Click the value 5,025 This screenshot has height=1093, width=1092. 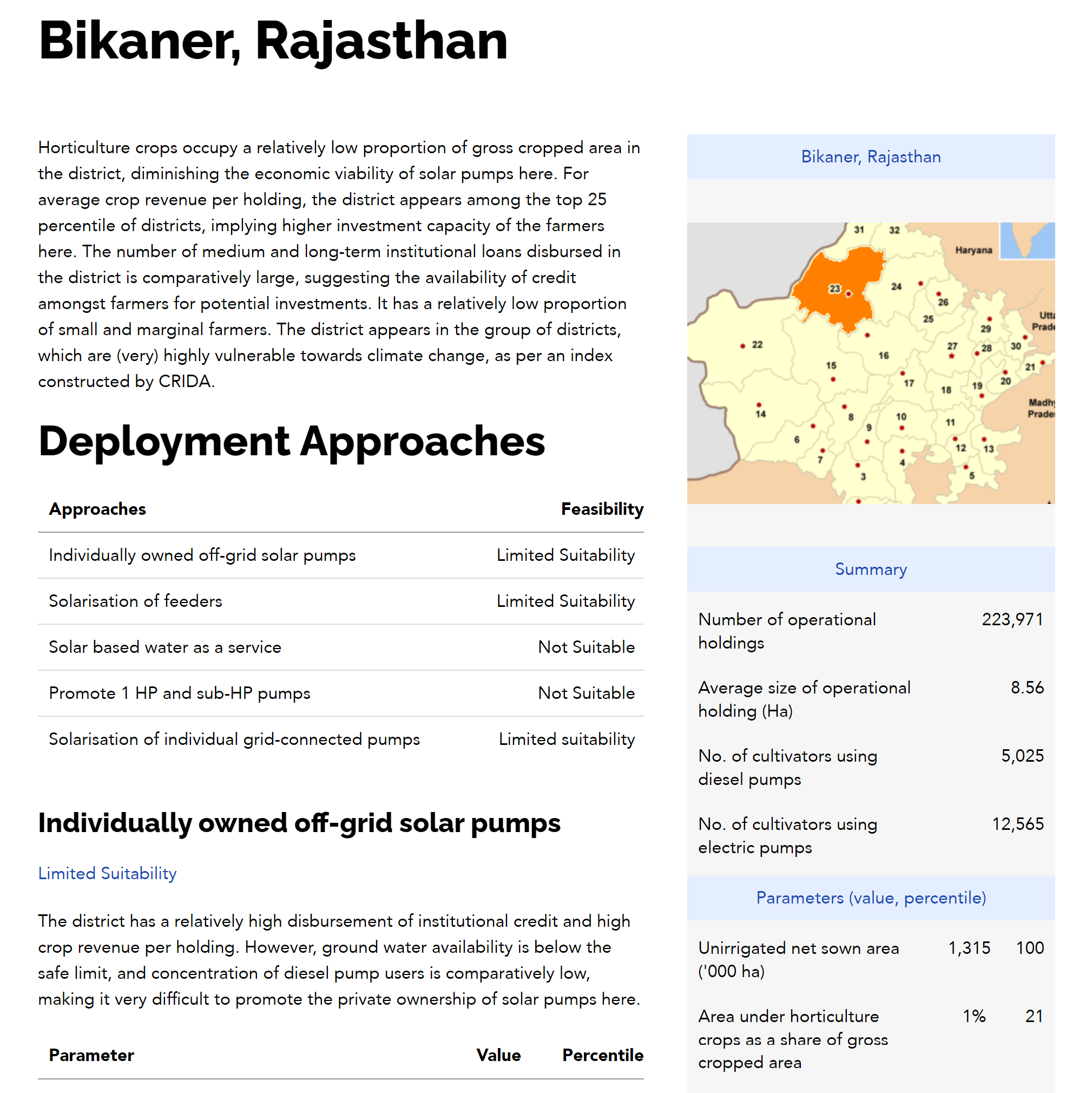1022,756
